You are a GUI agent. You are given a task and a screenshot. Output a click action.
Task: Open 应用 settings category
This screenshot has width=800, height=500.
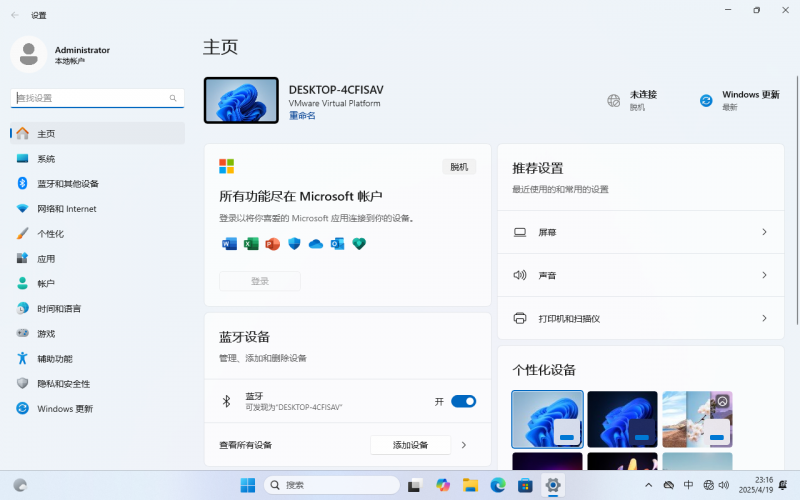point(97,259)
